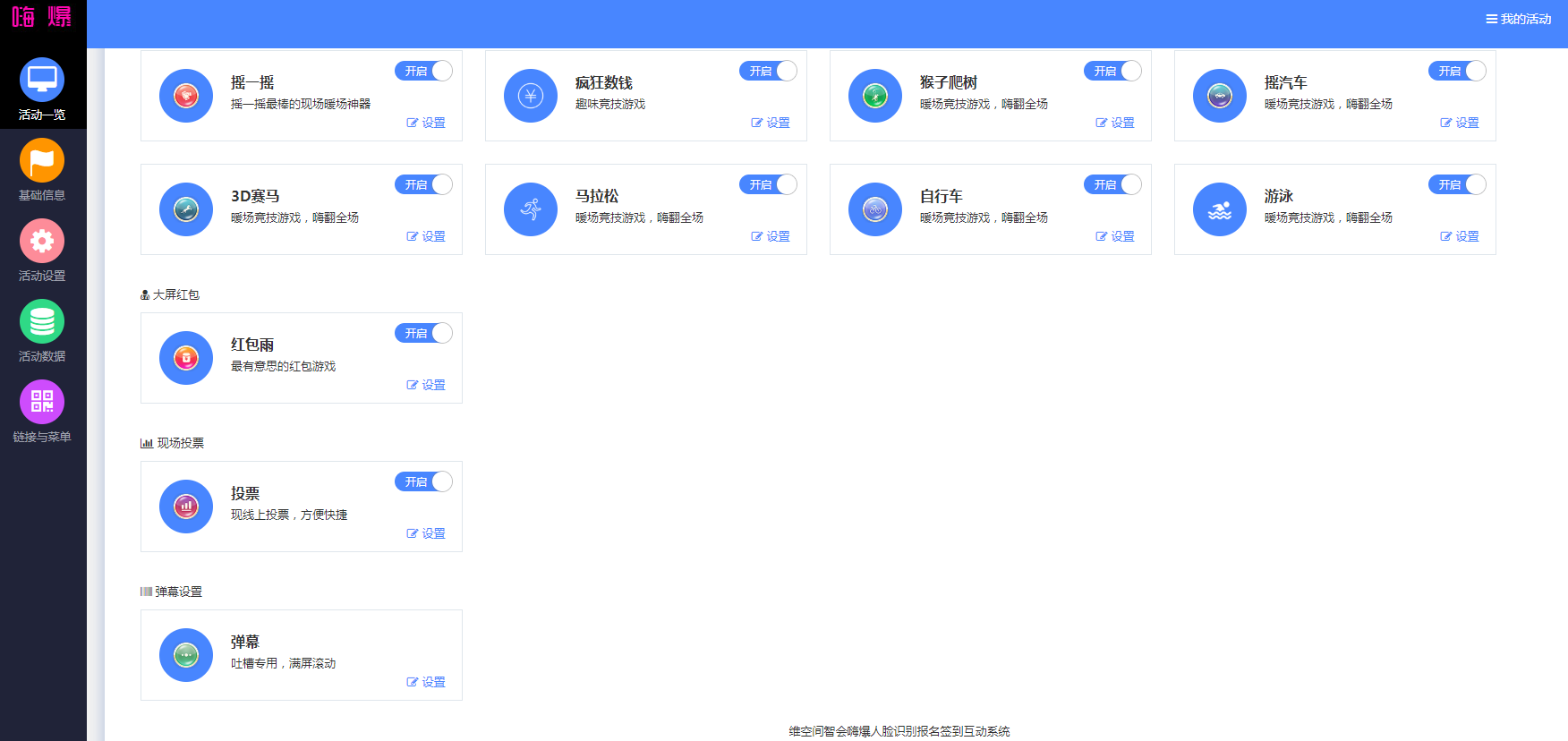Click the 红包雨 card title
The width and height of the screenshot is (1568, 741).
click(x=252, y=345)
